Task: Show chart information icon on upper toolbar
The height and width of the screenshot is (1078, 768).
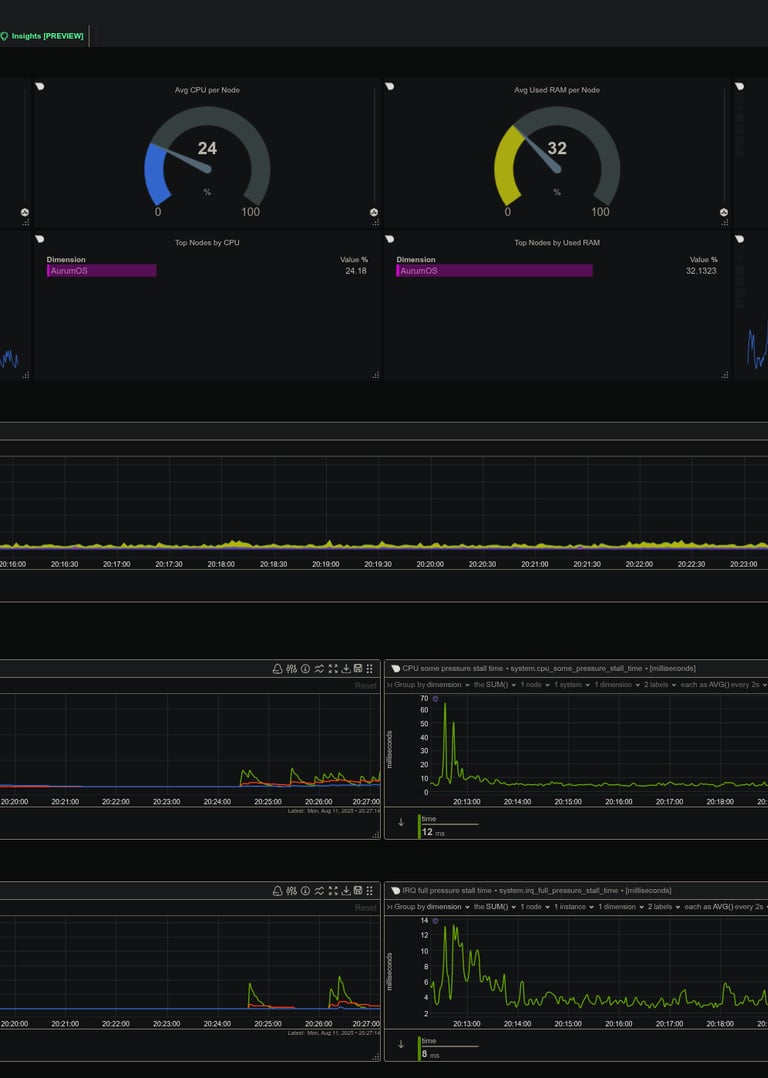Action: coord(305,668)
